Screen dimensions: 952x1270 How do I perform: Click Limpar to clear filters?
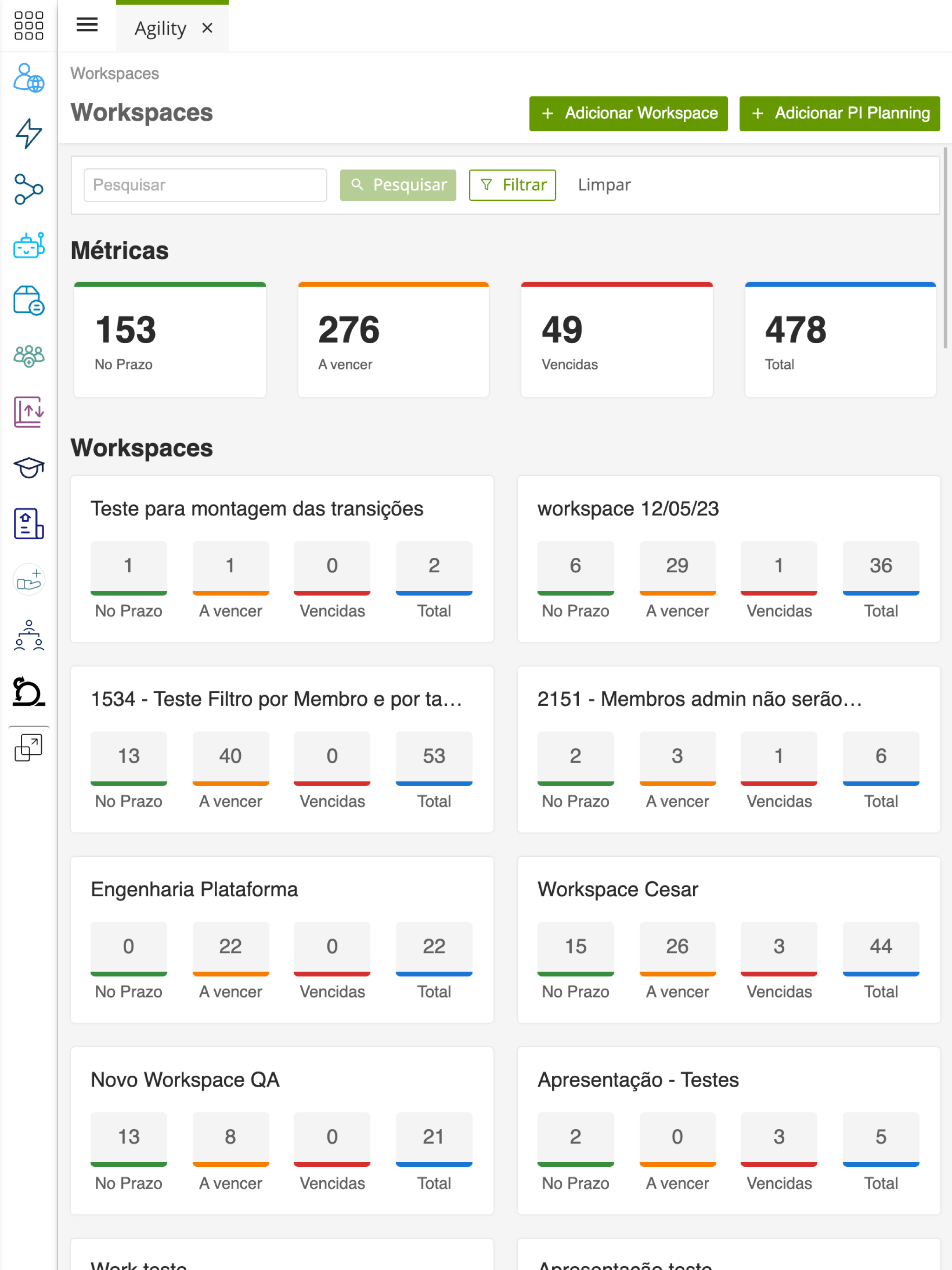click(x=604, y=185)
